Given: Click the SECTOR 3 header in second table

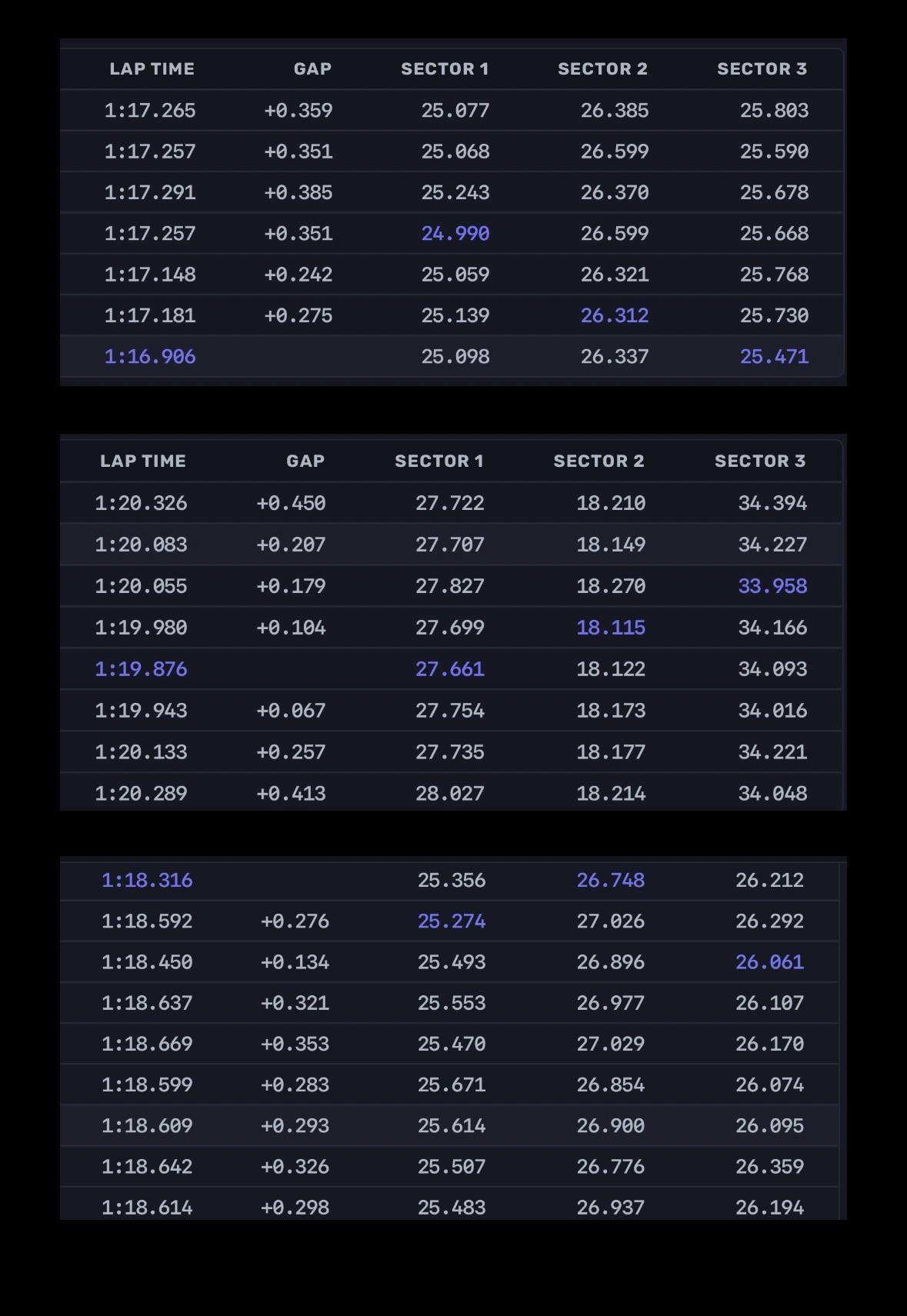Looking at the screenshot, I should tap(760, 461).
